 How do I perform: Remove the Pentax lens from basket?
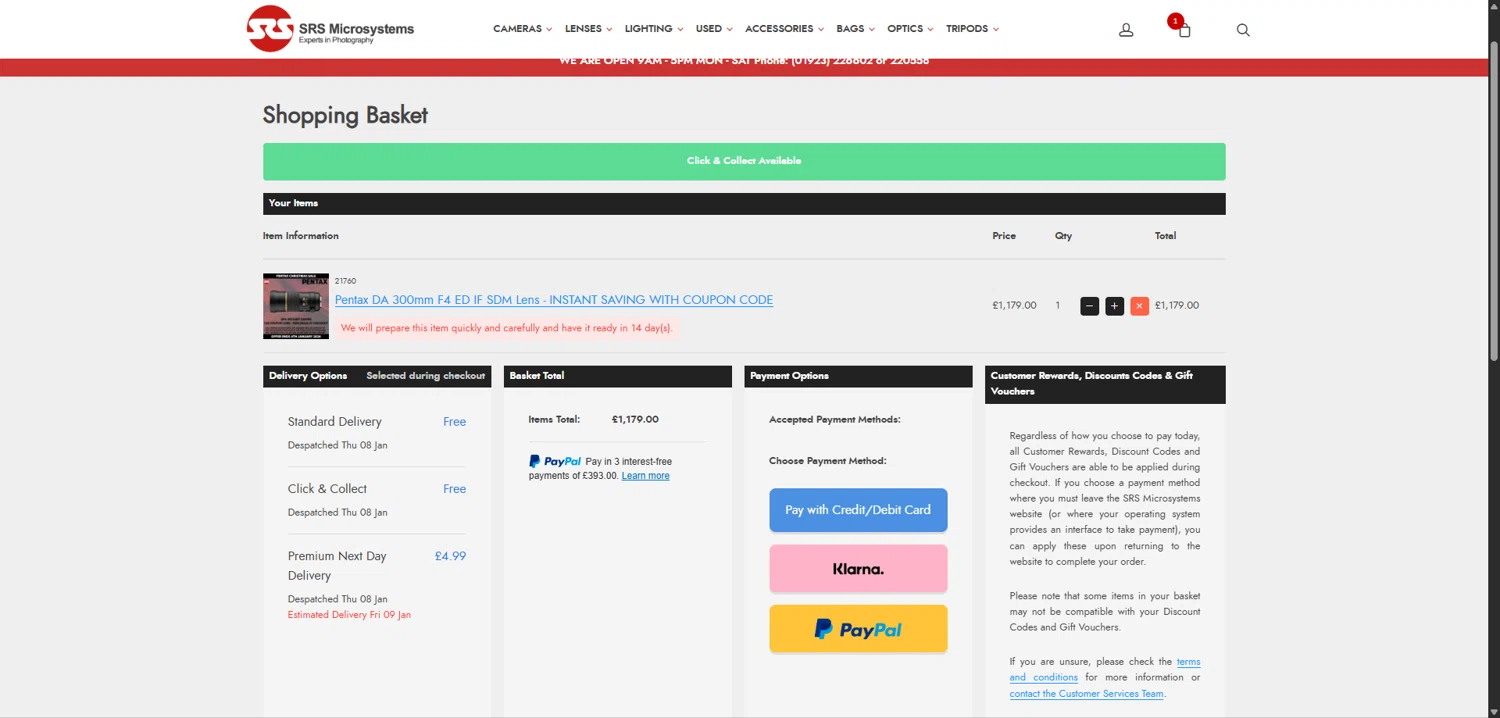[1139, 306]
